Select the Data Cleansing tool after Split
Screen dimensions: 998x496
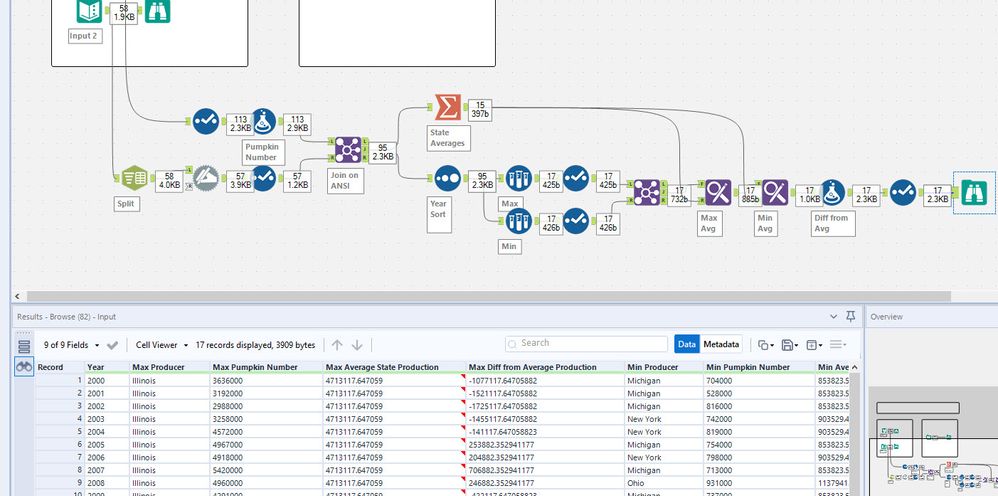point(206,178)
